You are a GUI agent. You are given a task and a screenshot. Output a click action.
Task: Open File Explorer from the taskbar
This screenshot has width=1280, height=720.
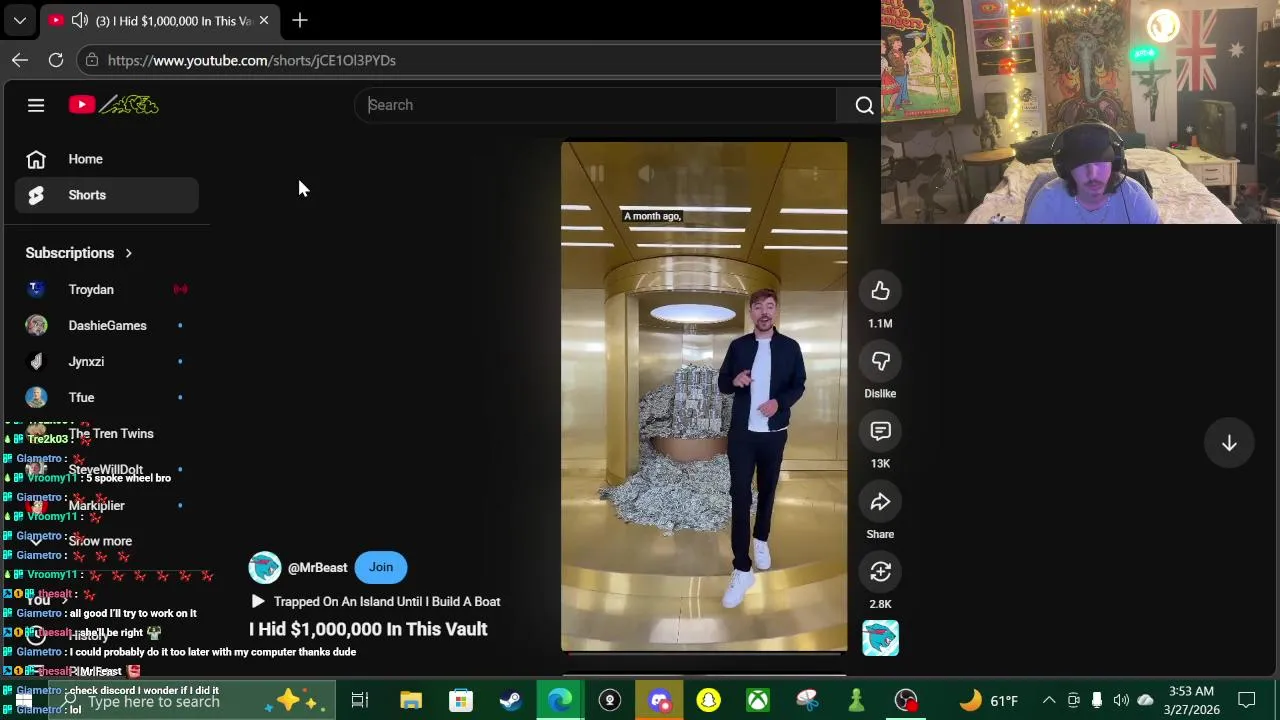[411, 701]
